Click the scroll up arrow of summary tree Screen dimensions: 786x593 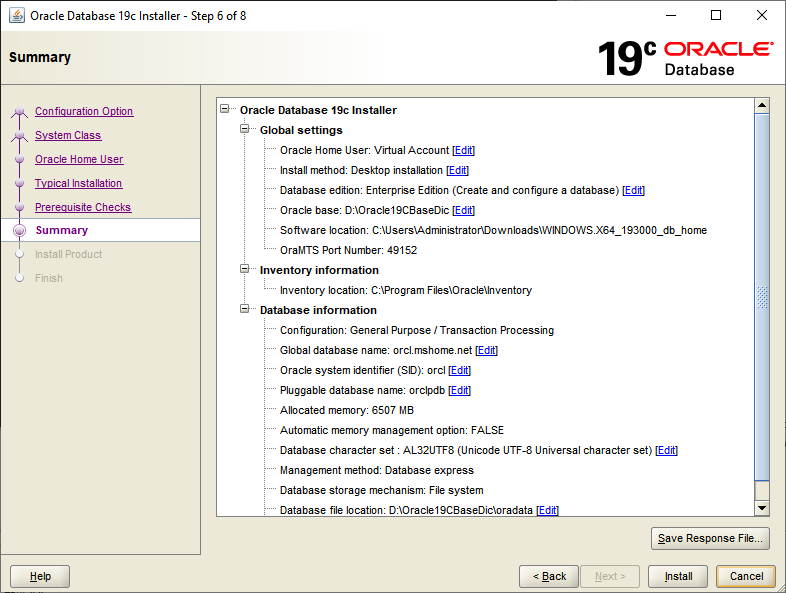click(x=762, y=105)
